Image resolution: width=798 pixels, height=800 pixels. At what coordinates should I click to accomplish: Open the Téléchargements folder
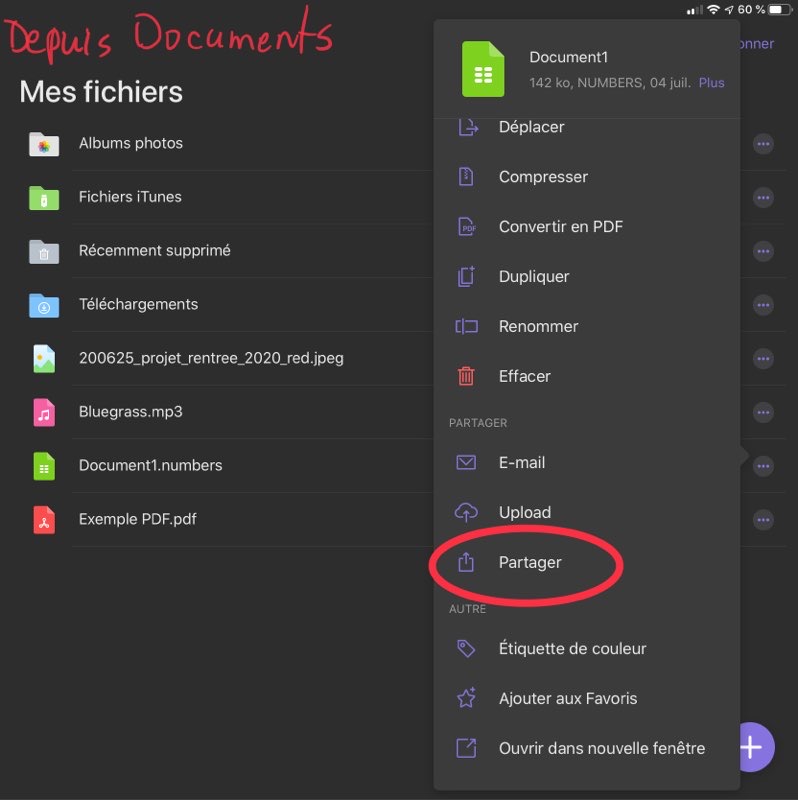point(138,305)
